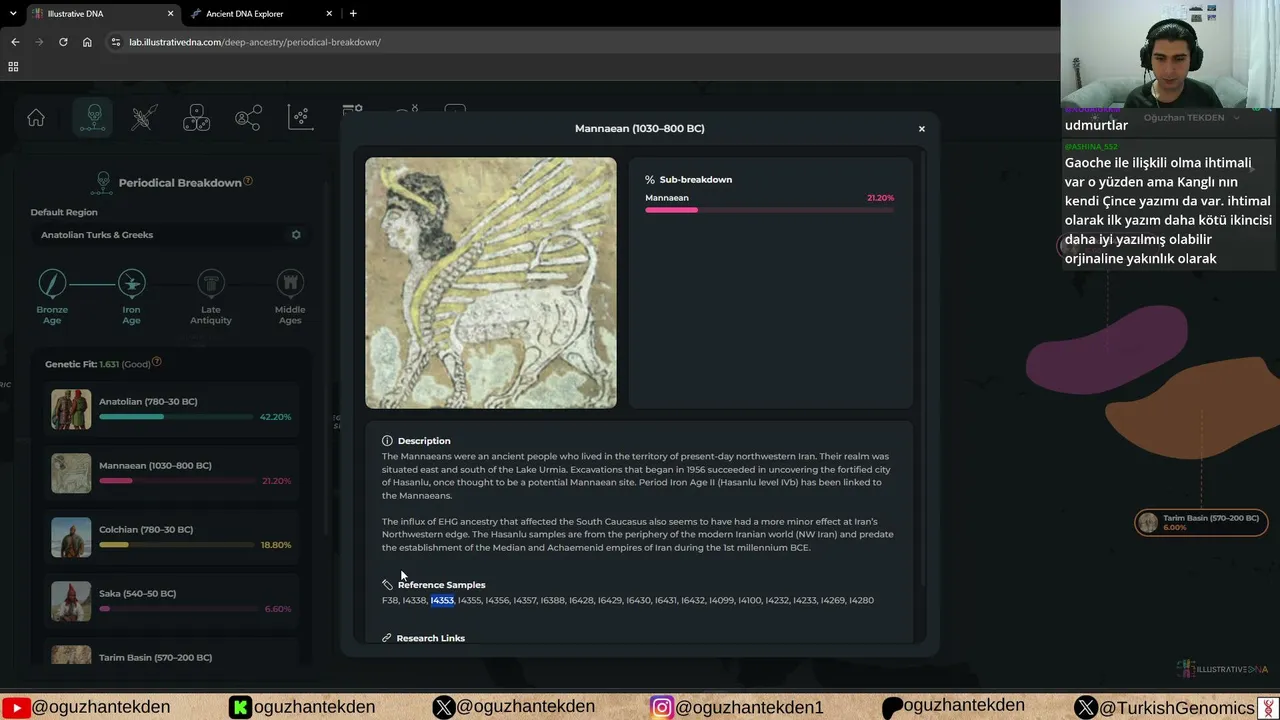Reload the current page
The width and height of the screenshot is (1280, 720).
pyautogui.click(x=63, y=42)
